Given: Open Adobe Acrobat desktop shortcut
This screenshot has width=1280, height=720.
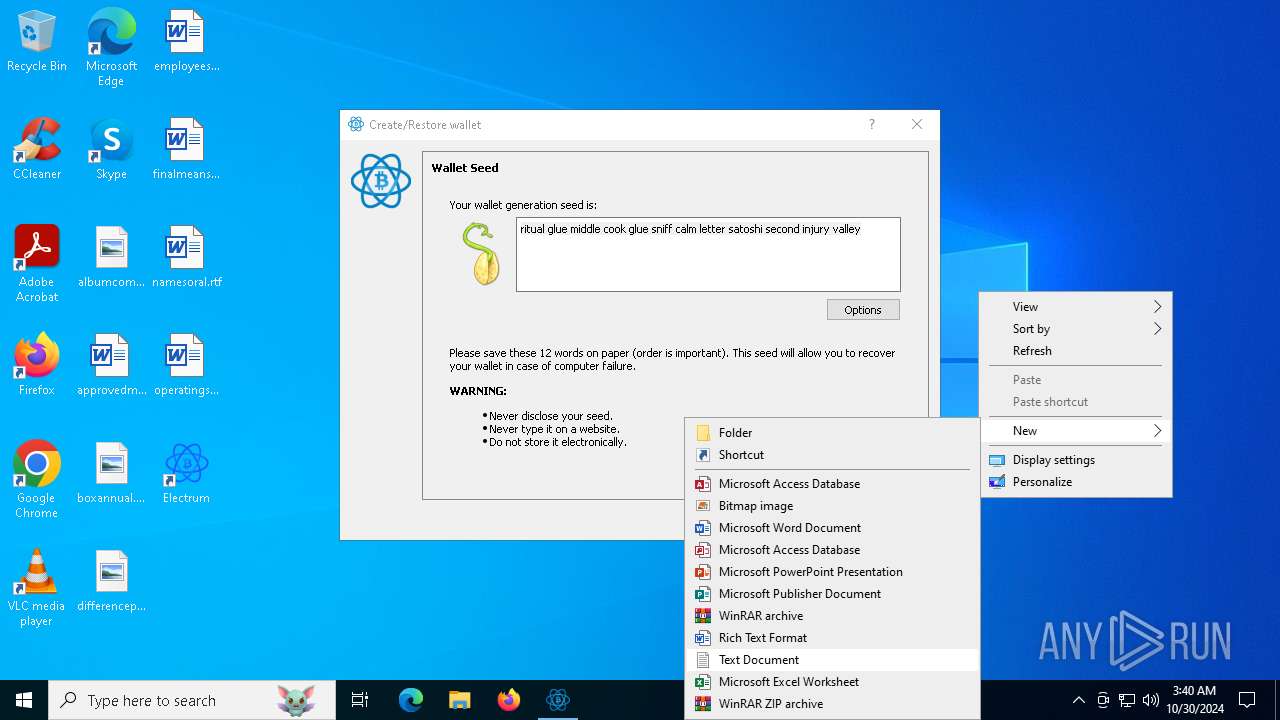Looking at the screenshot, I should pos(37,264).
